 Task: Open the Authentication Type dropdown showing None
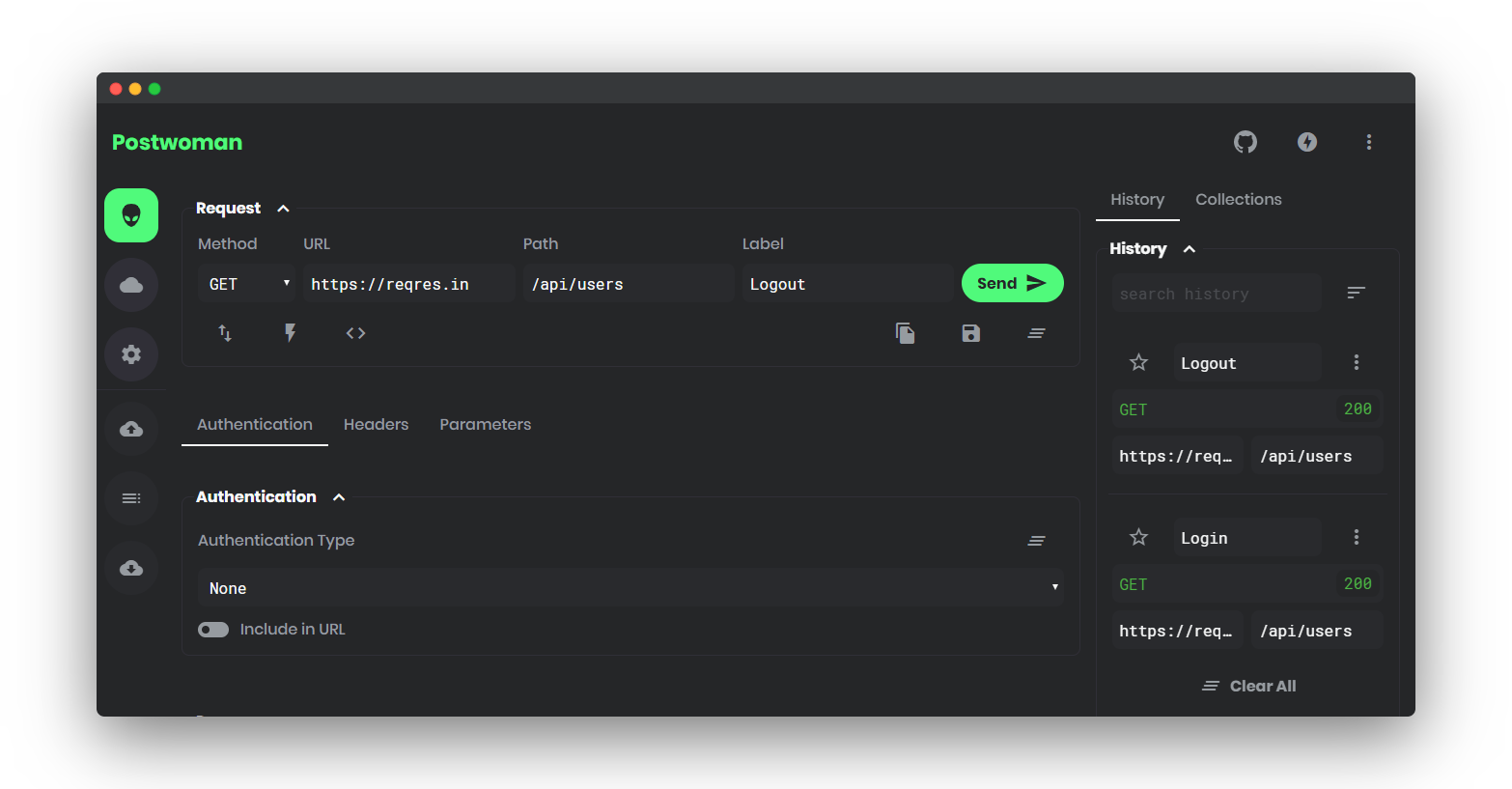tap(630, 587)
